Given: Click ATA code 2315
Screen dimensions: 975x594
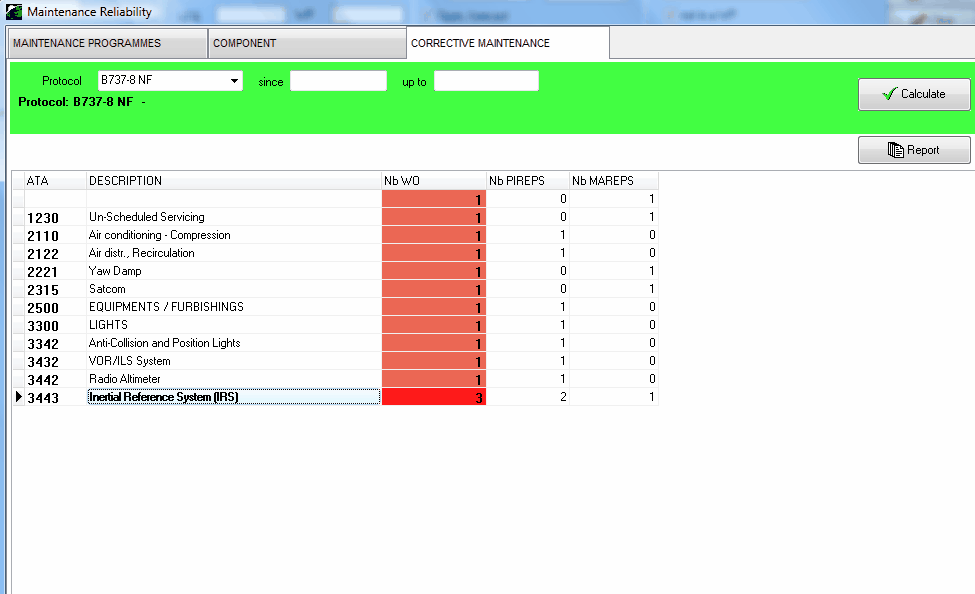Looking at the screenshot, I should (x=43, y=290).
